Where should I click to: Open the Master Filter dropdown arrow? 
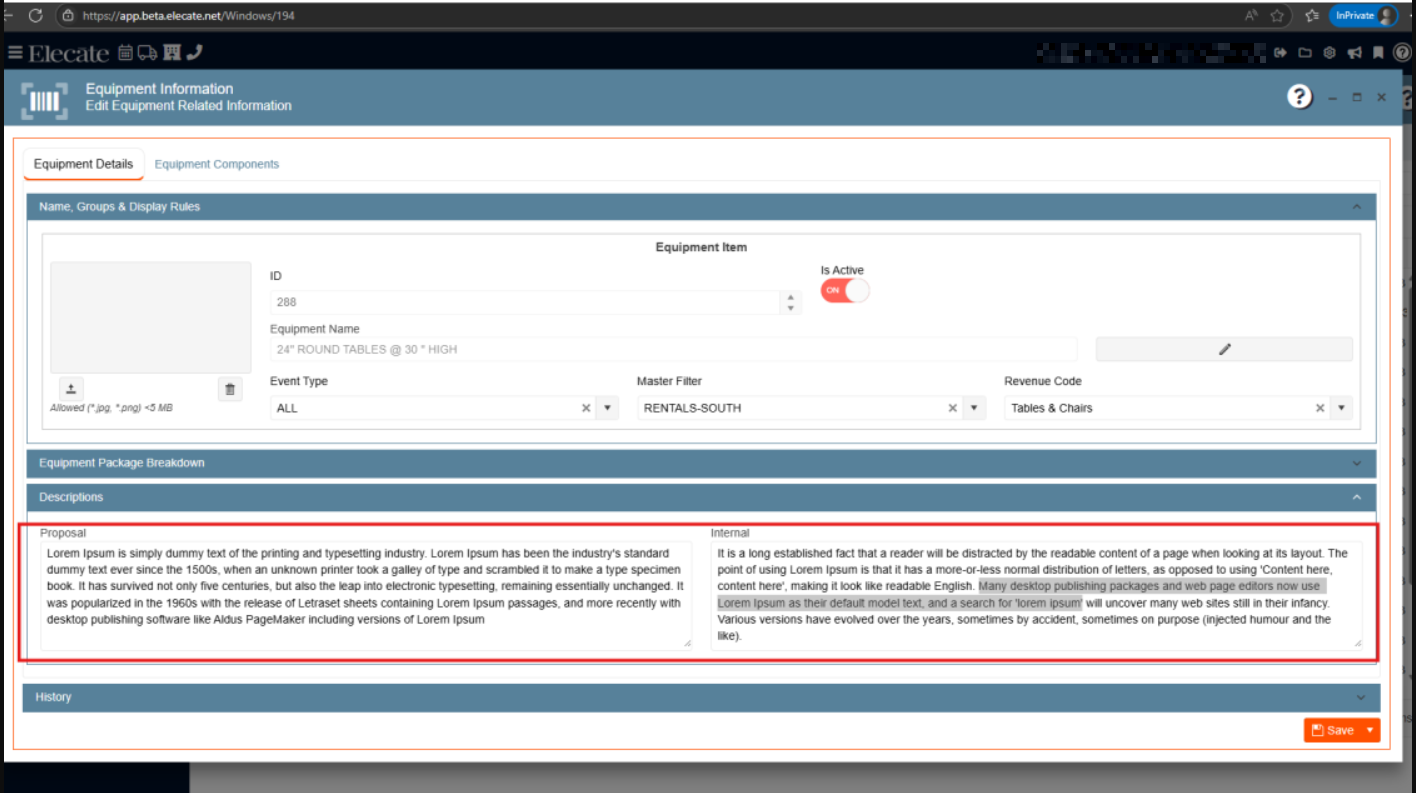(975, 408)
